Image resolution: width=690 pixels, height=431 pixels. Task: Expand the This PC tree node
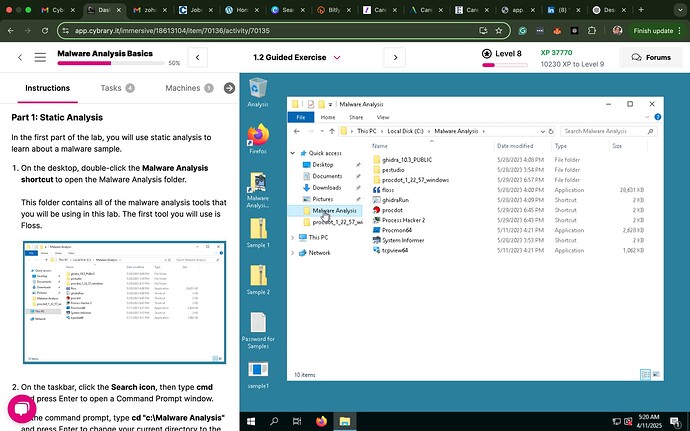[292, 238]
